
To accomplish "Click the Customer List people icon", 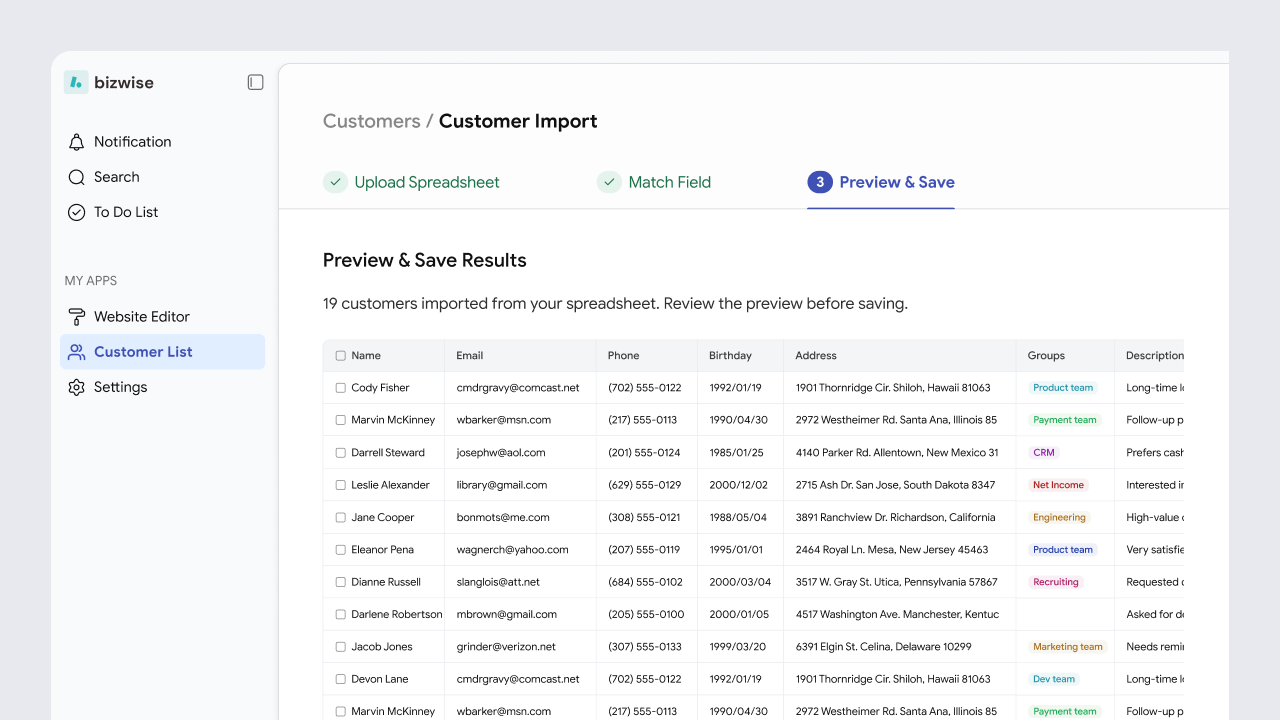I will click(x=76, y=352).
